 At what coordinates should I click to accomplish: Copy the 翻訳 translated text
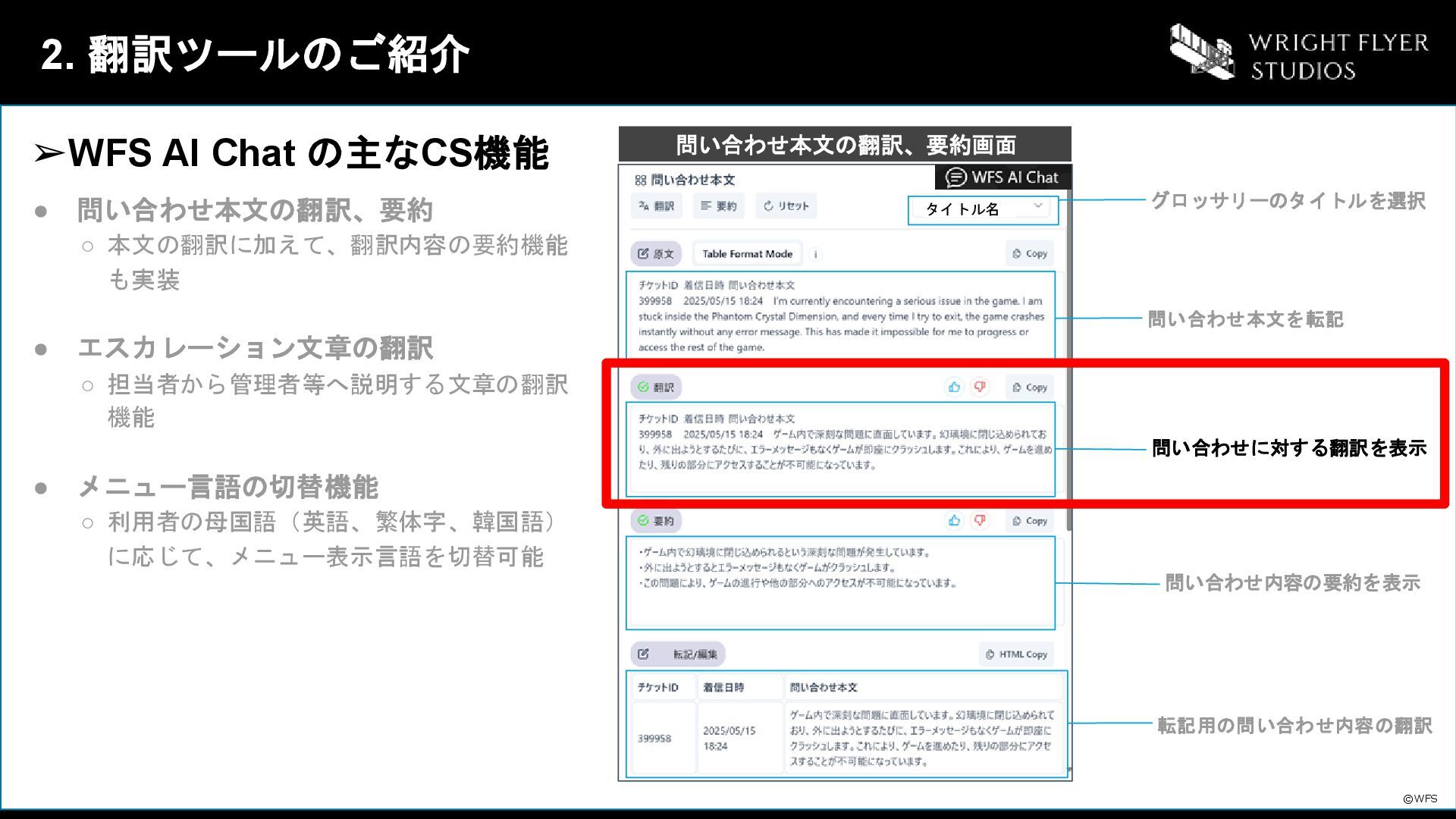pyautogui.click(x=1030, y=388)
